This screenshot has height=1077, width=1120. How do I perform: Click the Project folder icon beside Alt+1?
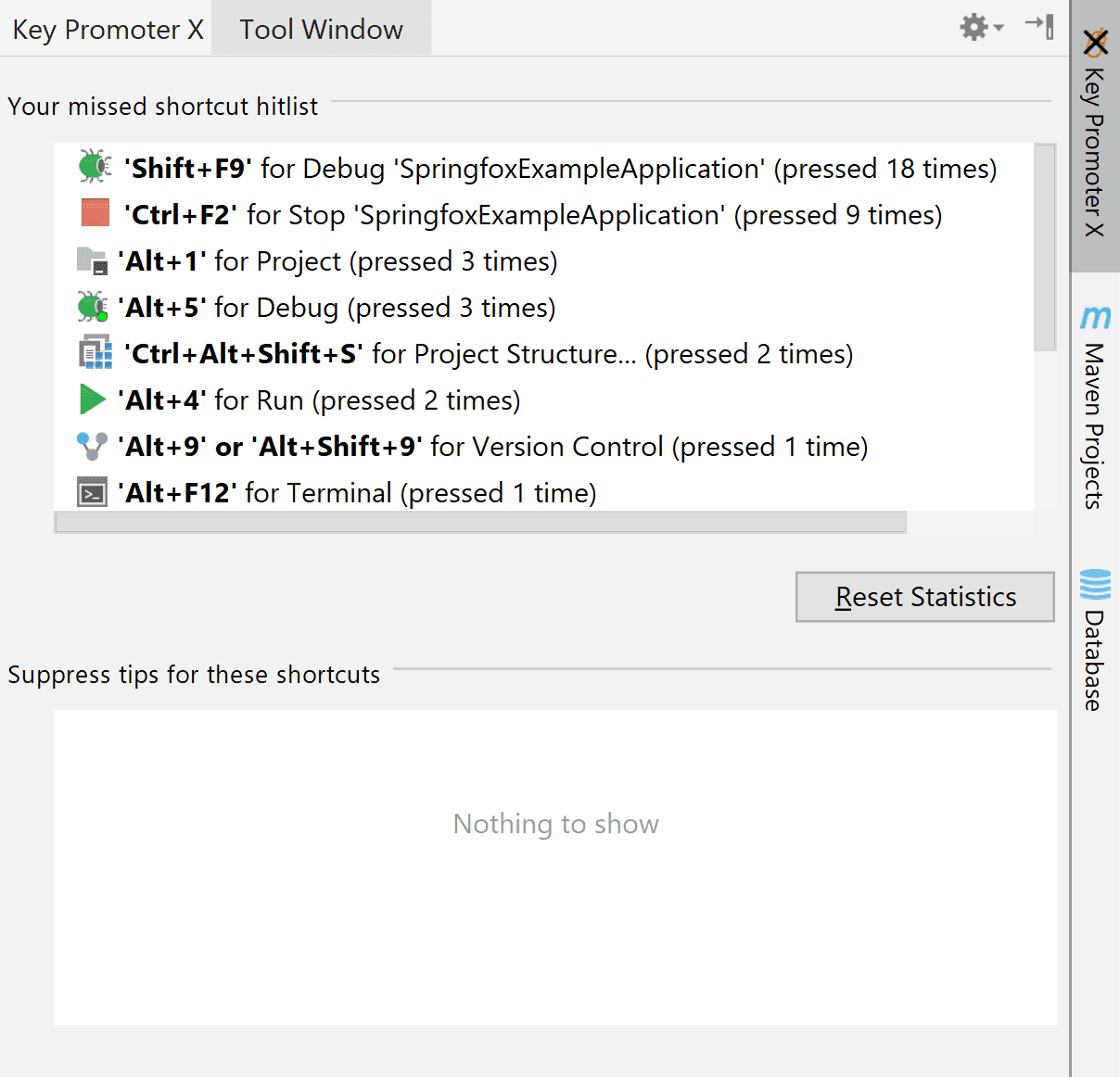click(x=92, y=260)
